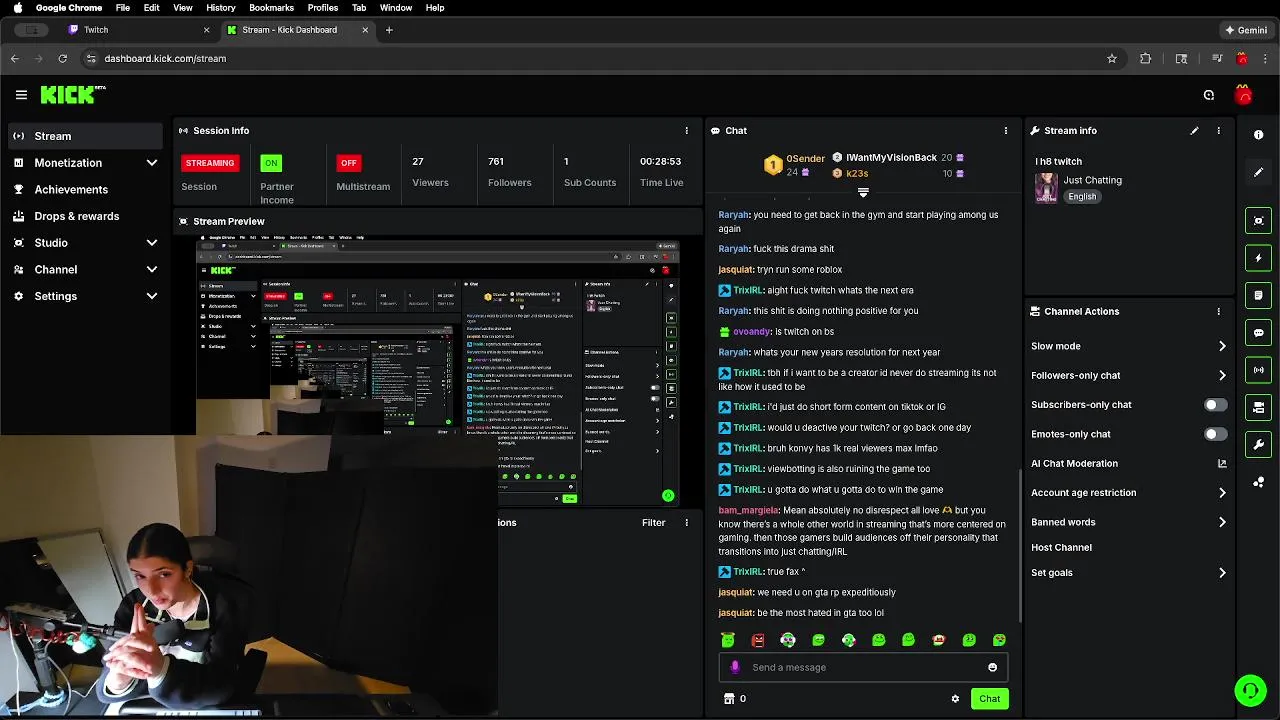
Task: Toggle the Partner Income ON badge
Action: 270,163
